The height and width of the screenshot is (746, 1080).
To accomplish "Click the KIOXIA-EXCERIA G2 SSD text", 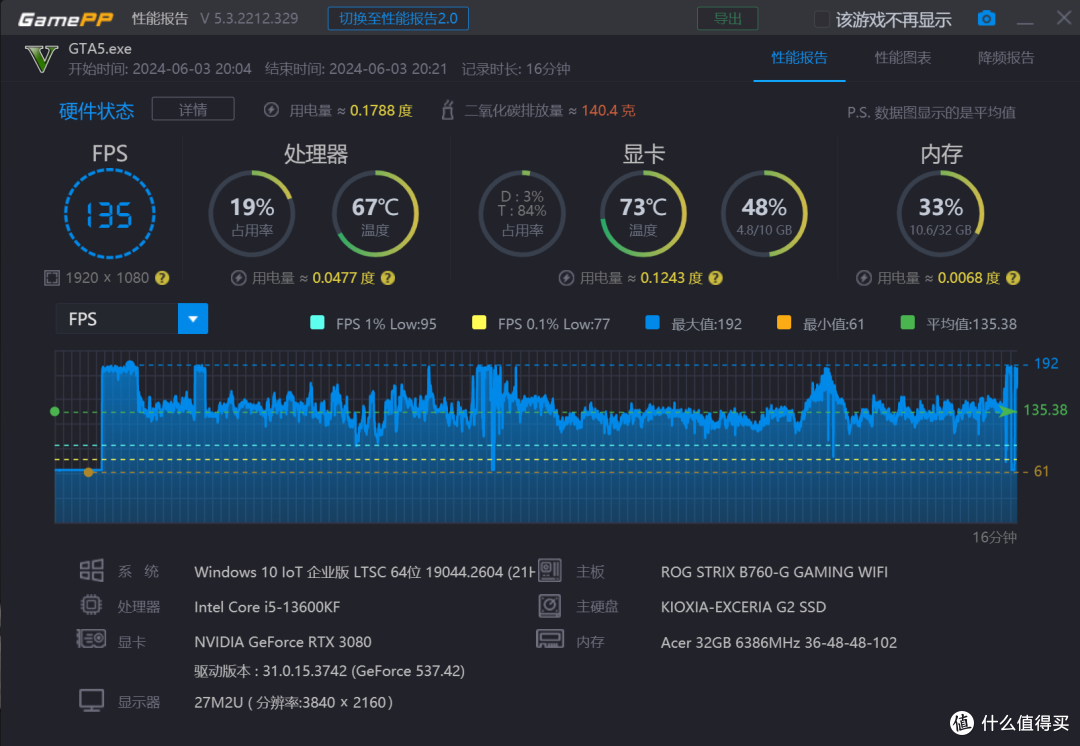I will [x=743, y=607].
